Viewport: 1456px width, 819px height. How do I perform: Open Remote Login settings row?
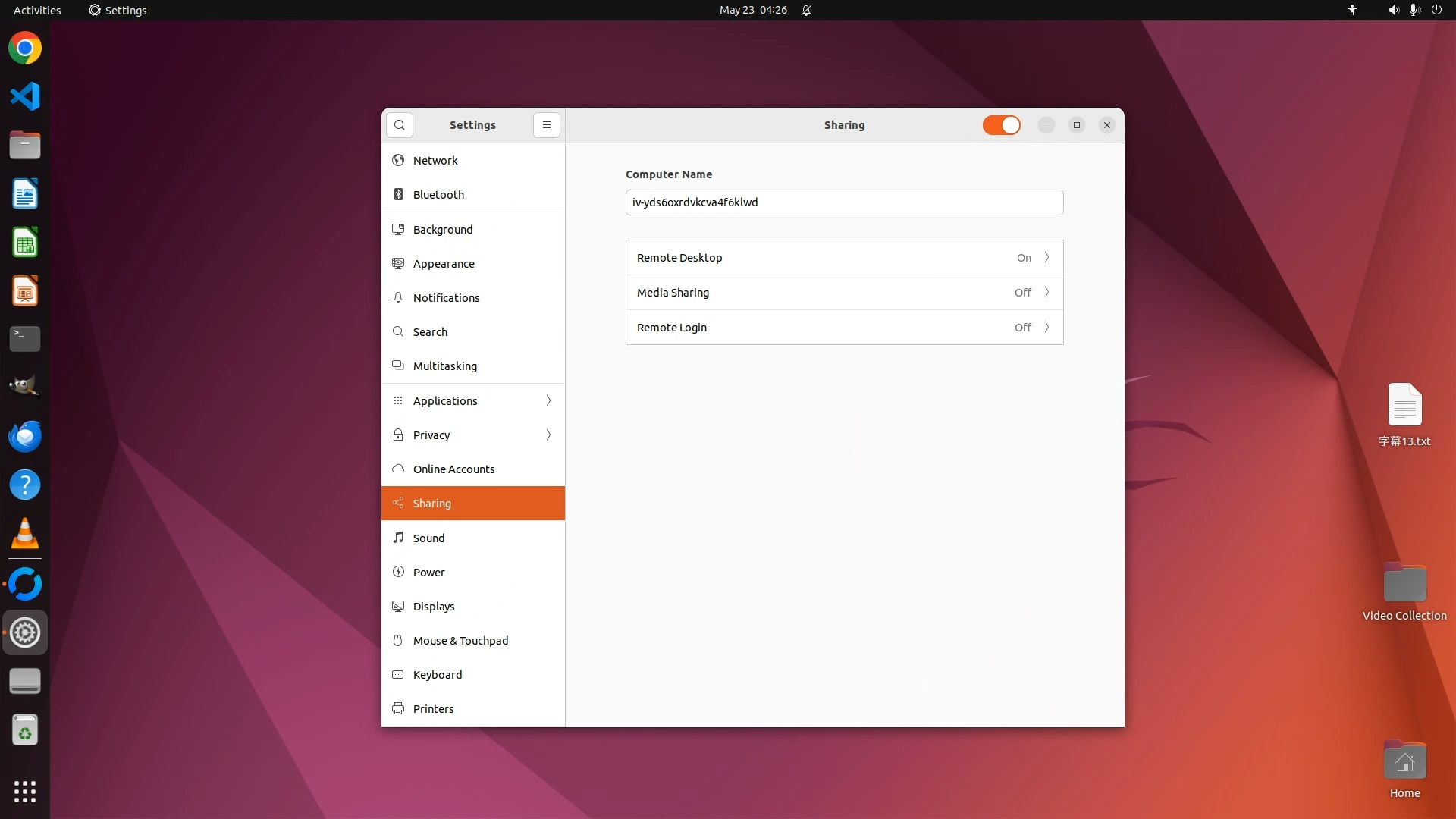click(x=844, y=328)
